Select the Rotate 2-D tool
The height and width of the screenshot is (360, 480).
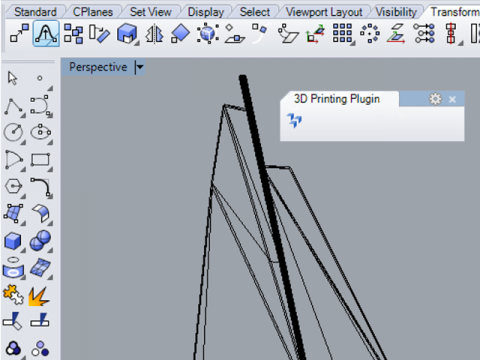point(99,33)
